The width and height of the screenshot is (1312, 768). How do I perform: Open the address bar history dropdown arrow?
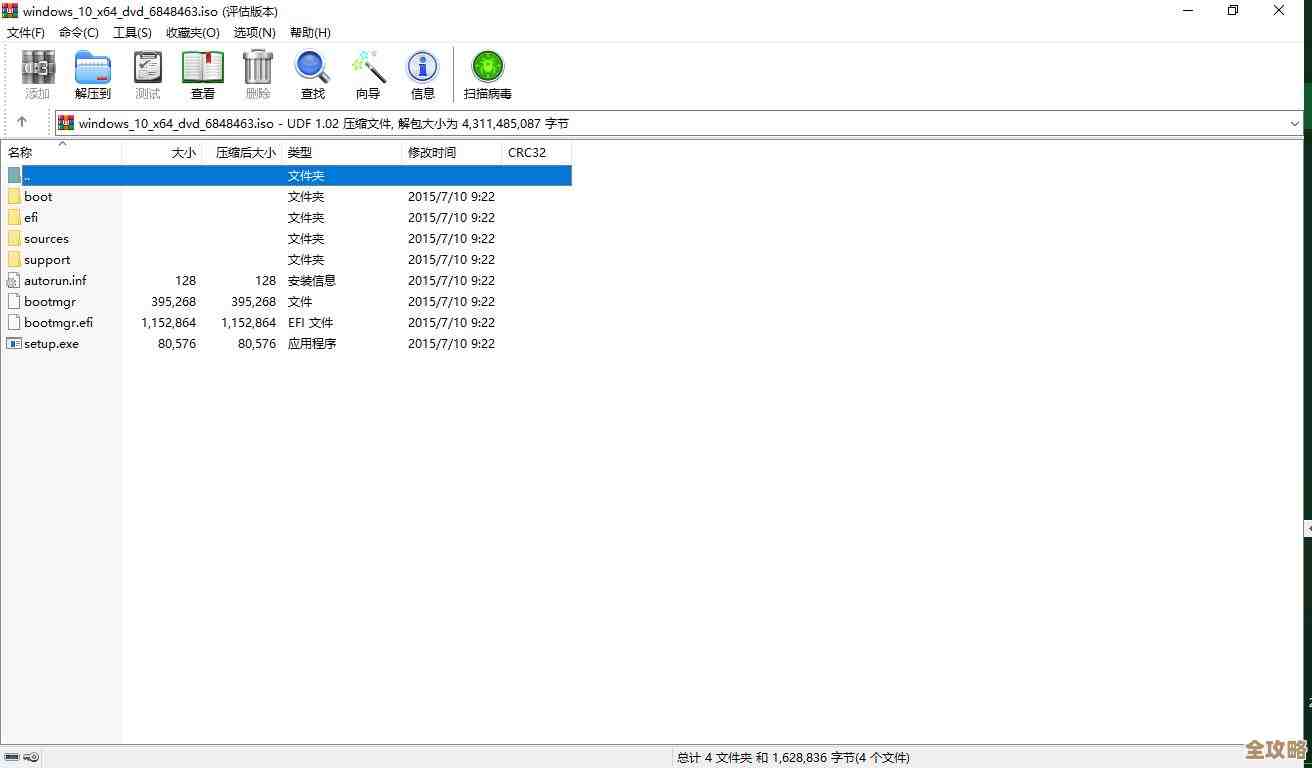click(1296, 122)
